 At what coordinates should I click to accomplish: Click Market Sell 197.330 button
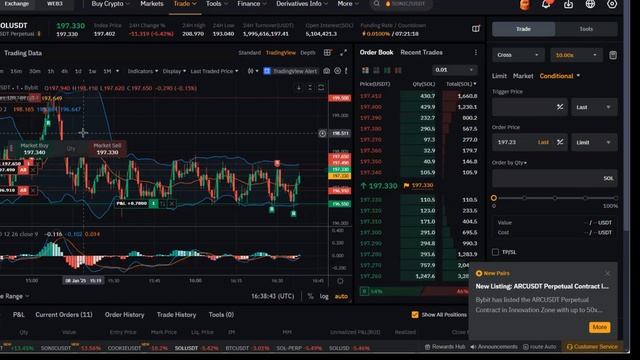pos(107,149)
